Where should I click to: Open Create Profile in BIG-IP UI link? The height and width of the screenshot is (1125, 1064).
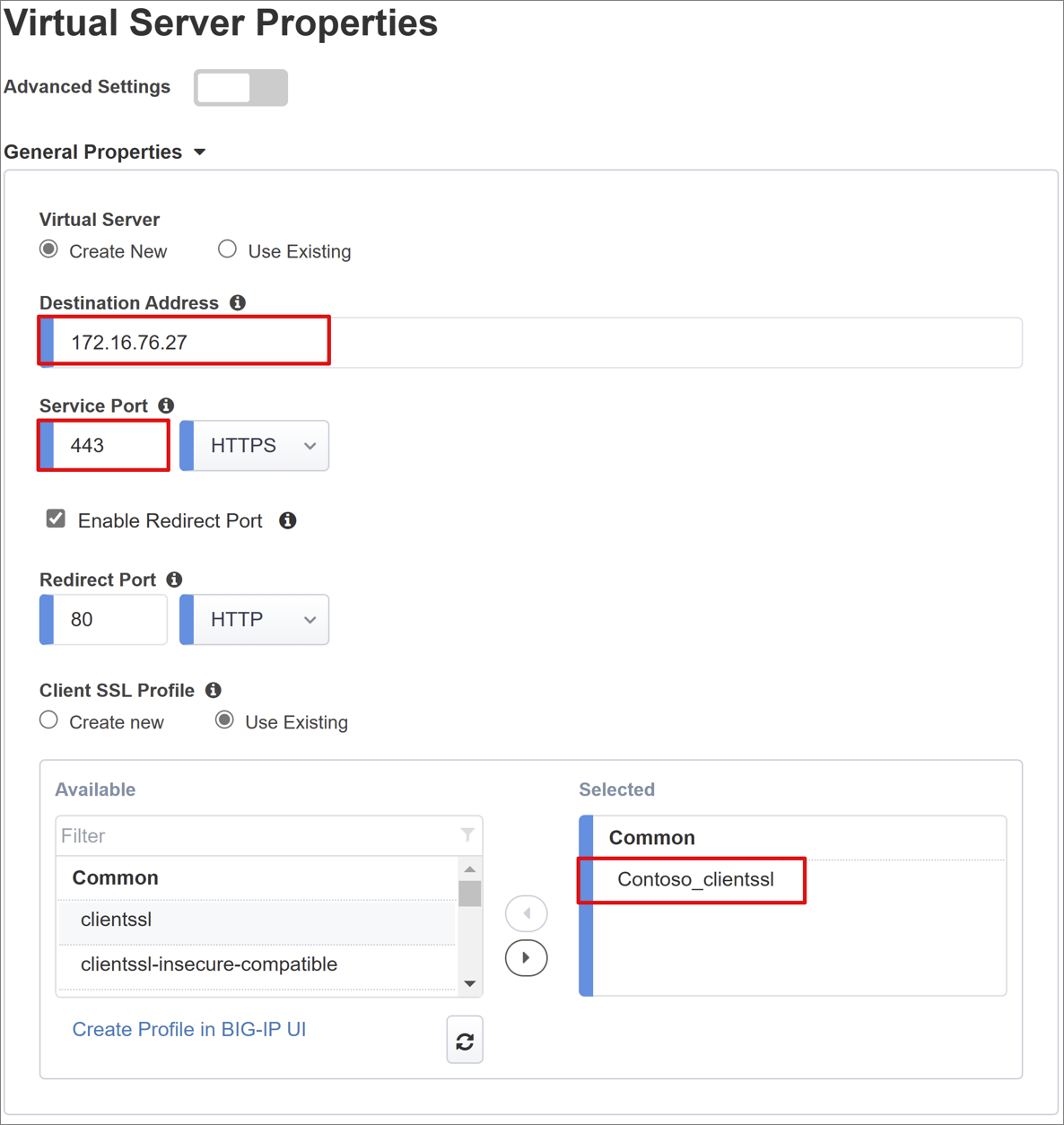point(189,1029)
